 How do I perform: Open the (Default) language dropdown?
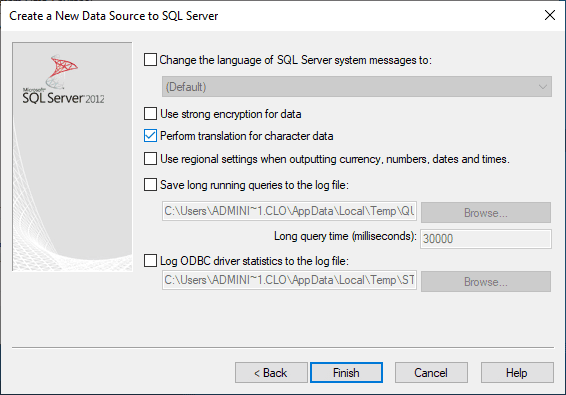tap(357, 87)
